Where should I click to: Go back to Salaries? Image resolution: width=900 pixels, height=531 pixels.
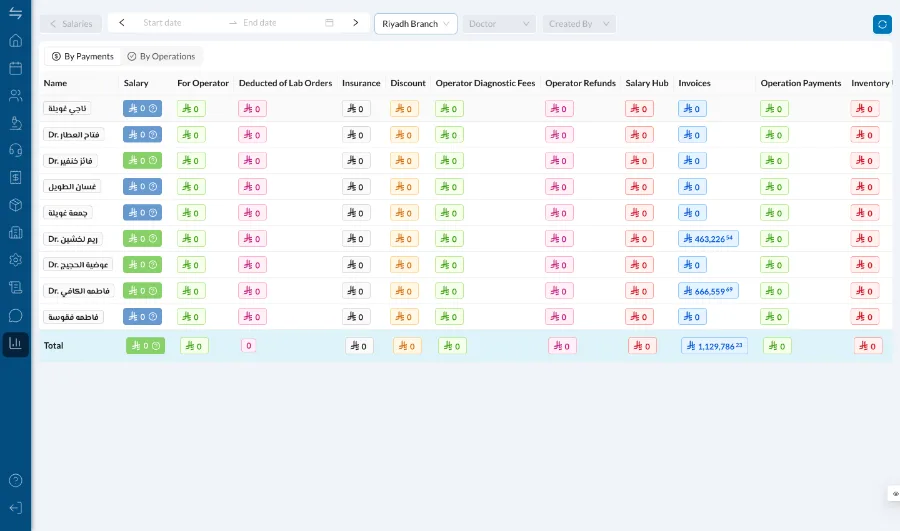coord(71,24)
